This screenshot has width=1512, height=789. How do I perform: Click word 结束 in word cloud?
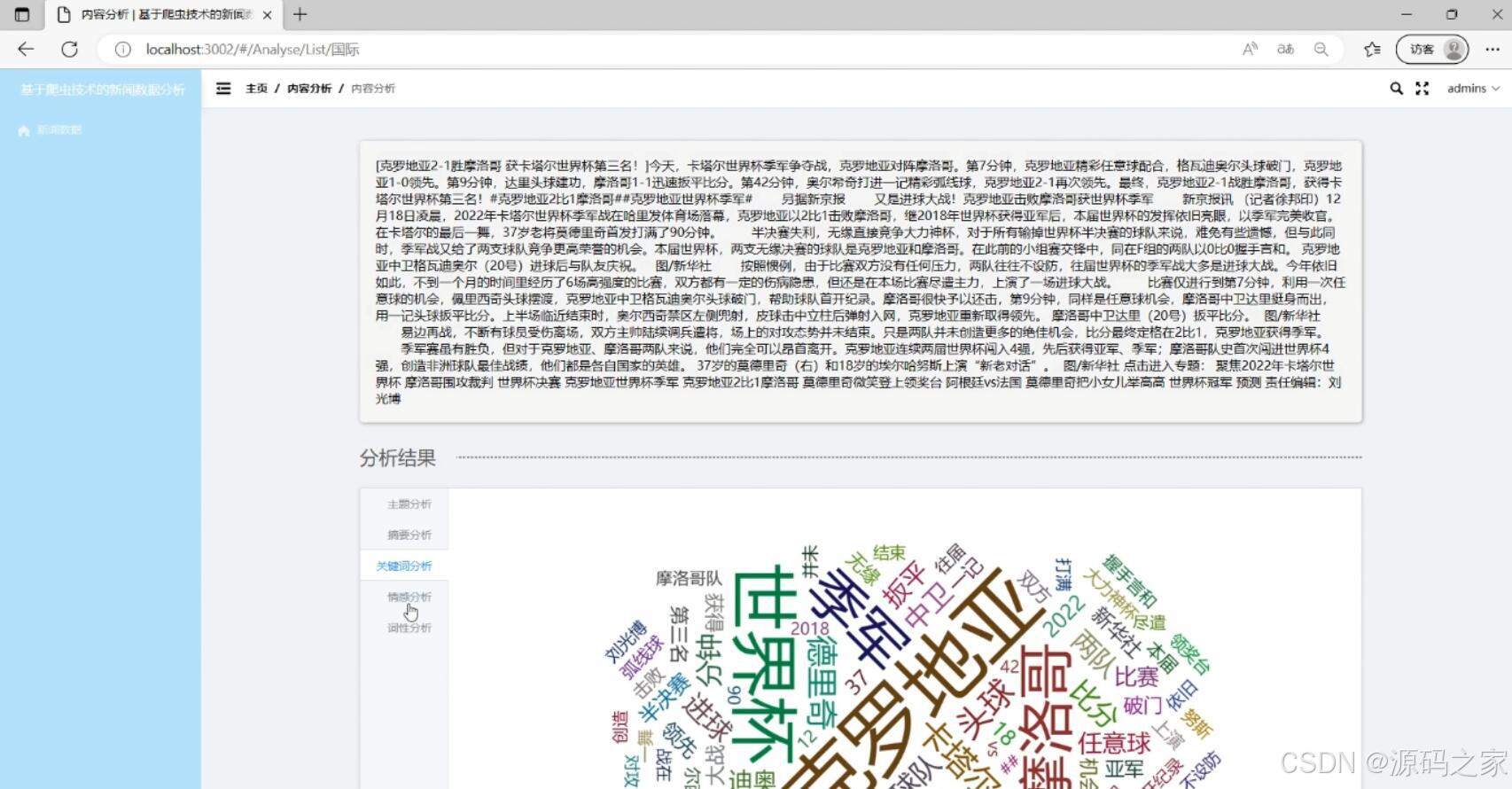point(889,553)
